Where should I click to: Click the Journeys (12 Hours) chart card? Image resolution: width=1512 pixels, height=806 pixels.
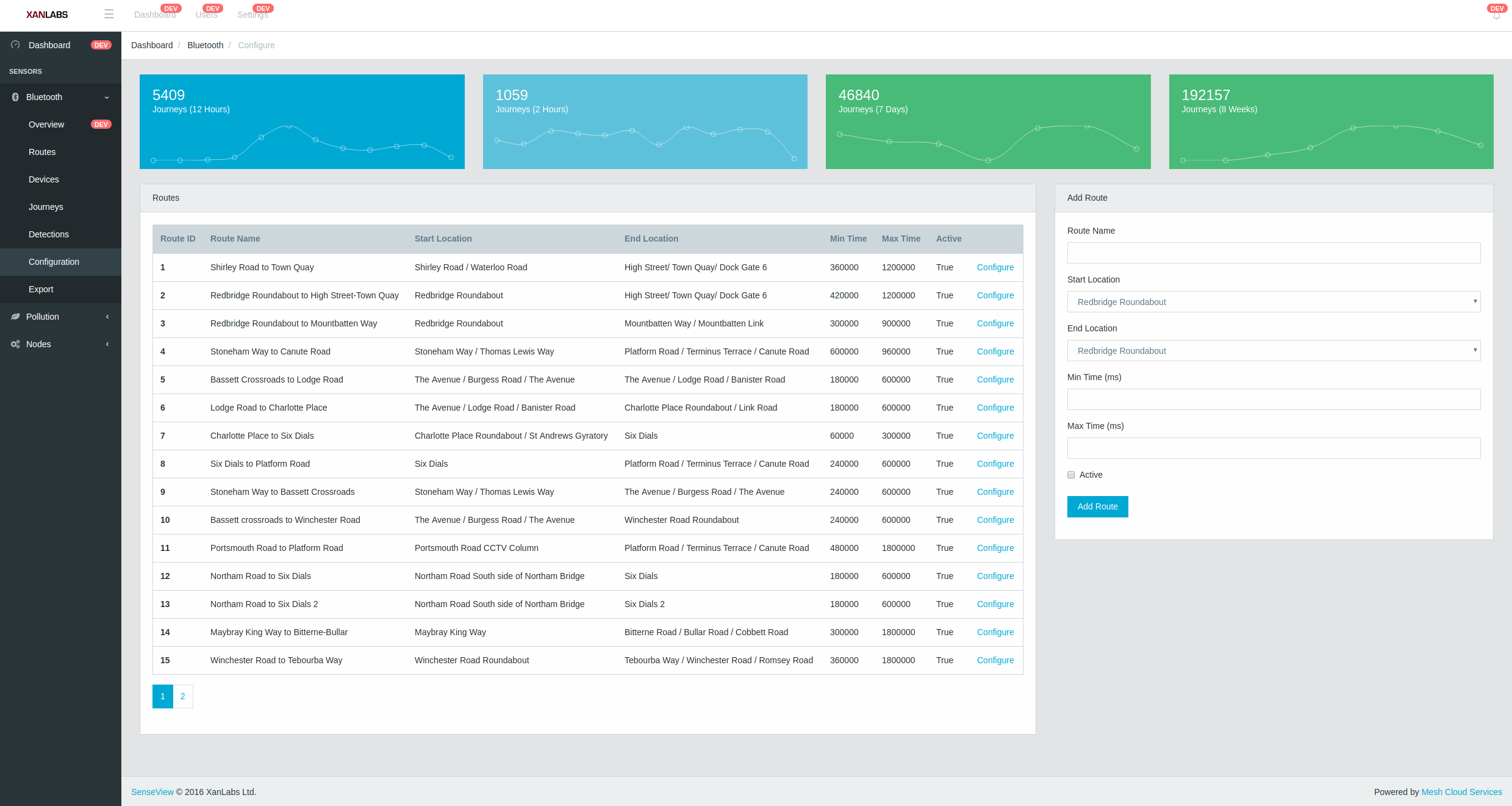coord(302,122)
